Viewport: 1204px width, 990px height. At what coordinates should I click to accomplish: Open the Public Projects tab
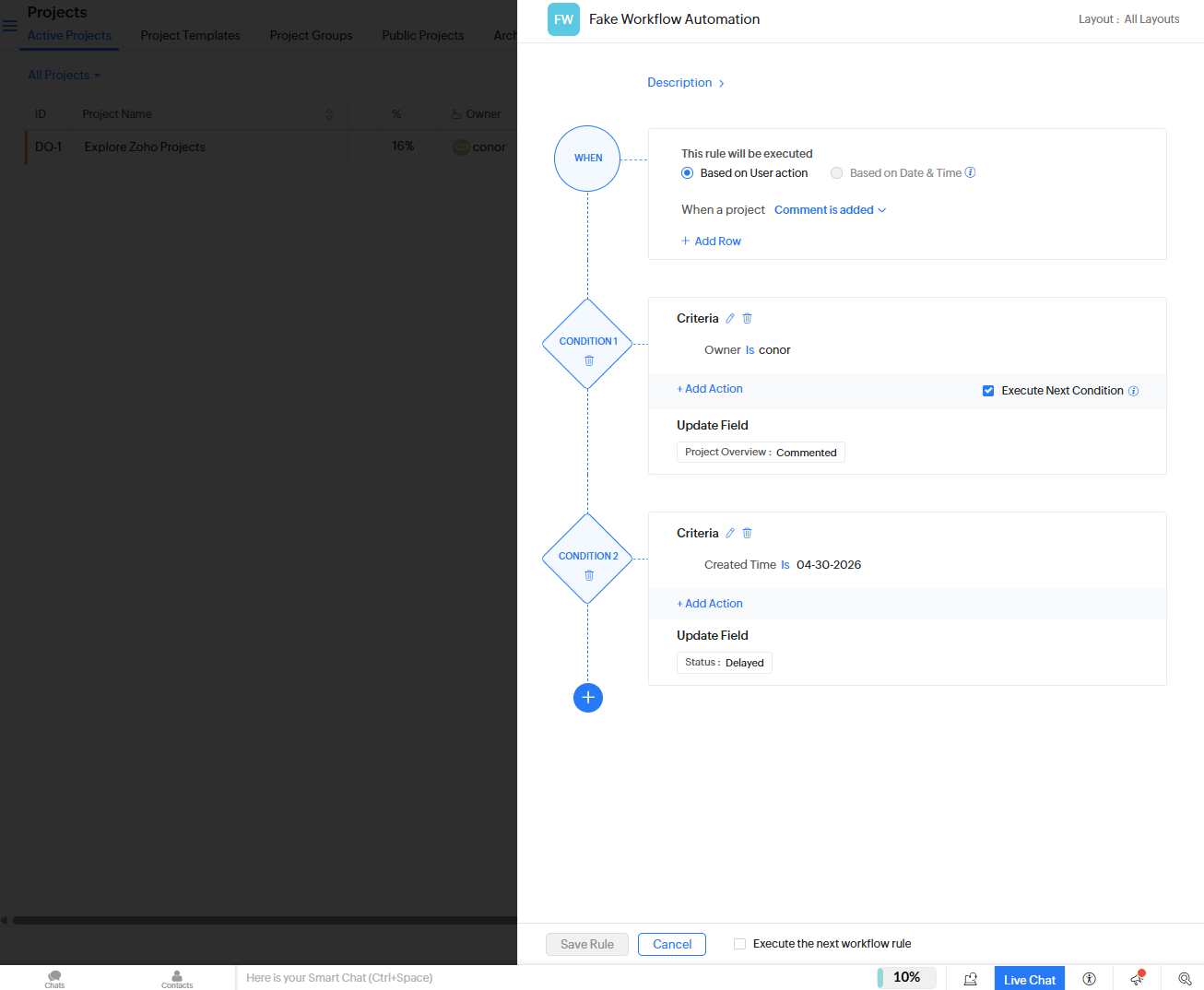[422, 35]
